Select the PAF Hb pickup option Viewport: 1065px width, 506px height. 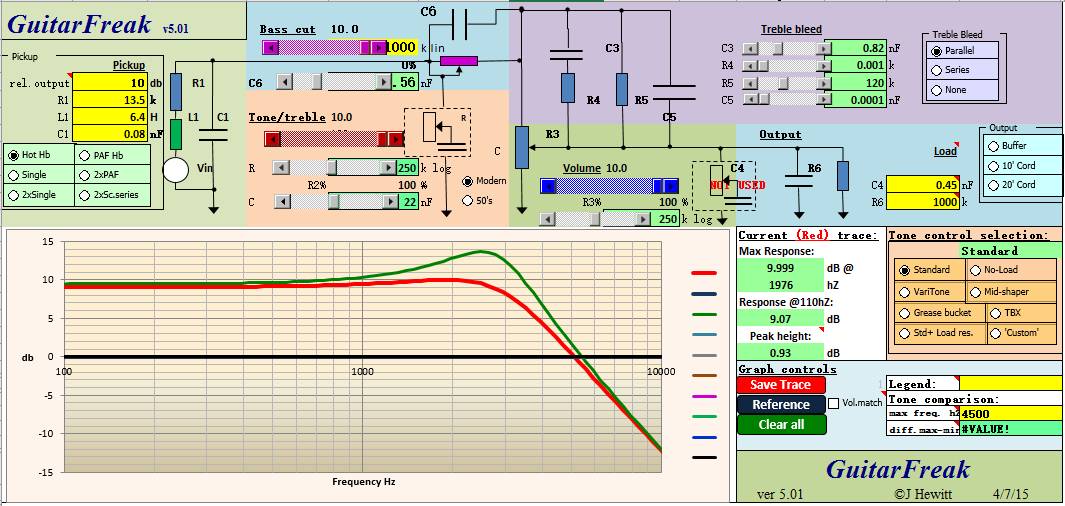[85, 155]
